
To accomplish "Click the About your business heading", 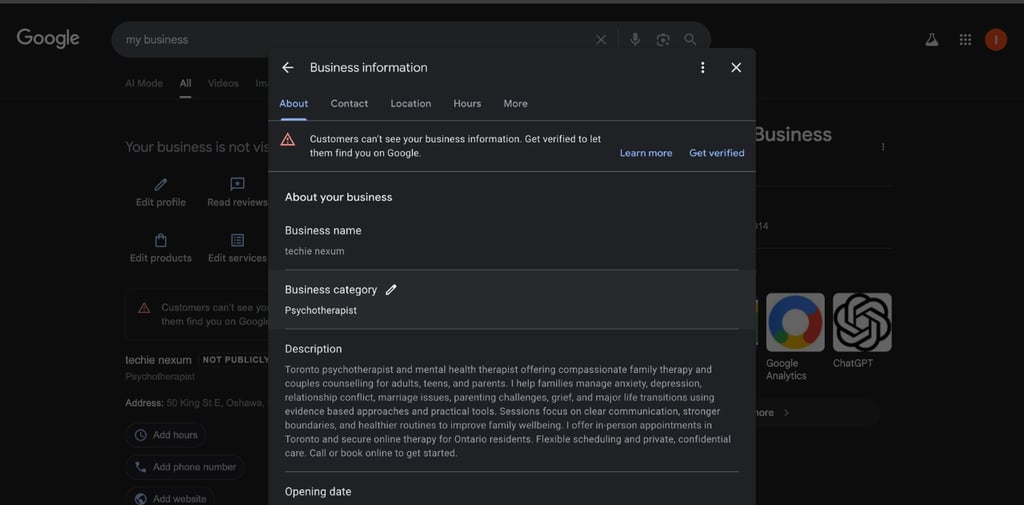I will (338, 197).
